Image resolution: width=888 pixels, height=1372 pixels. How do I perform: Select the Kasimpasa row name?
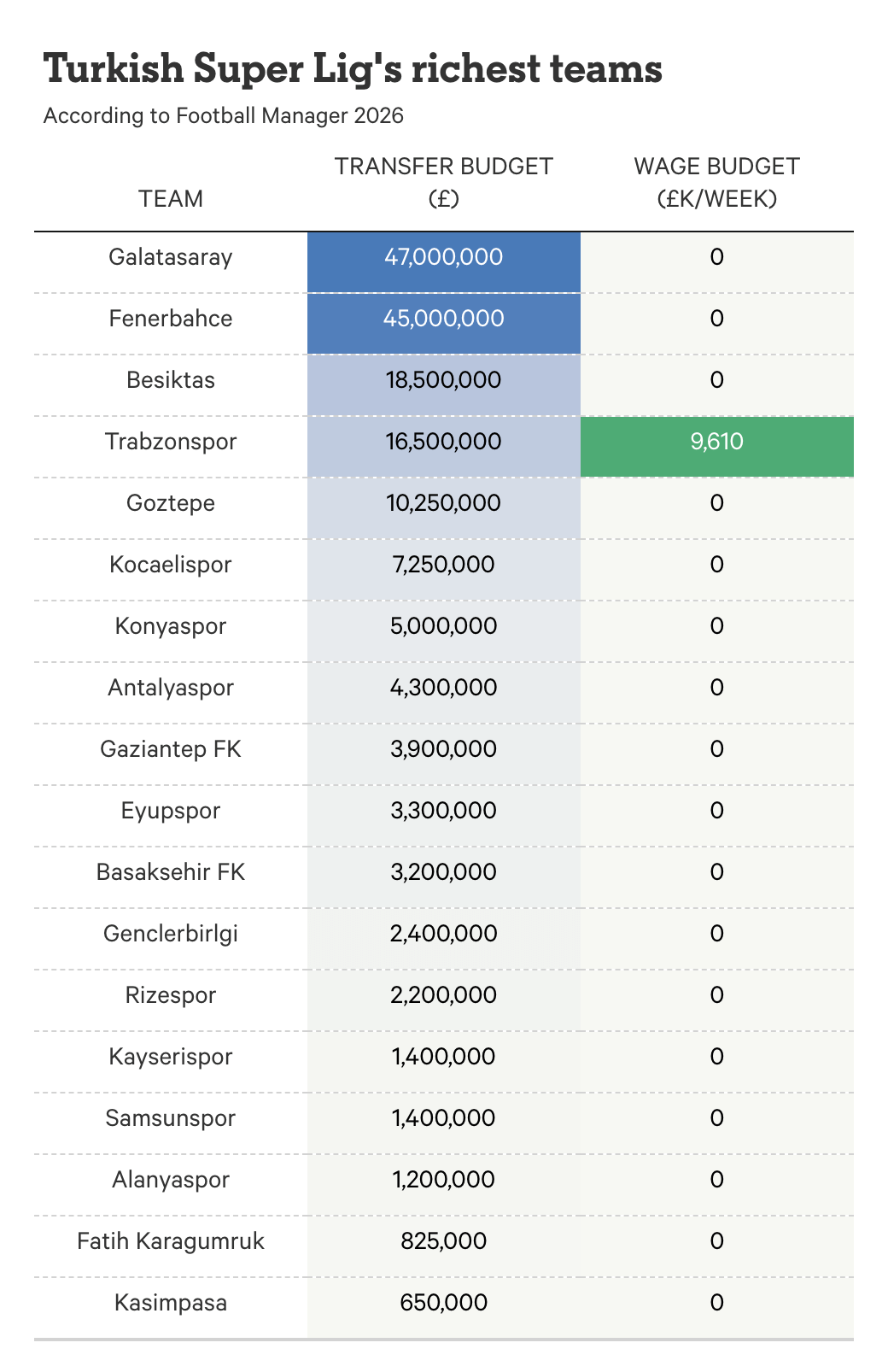point(171,1303)
